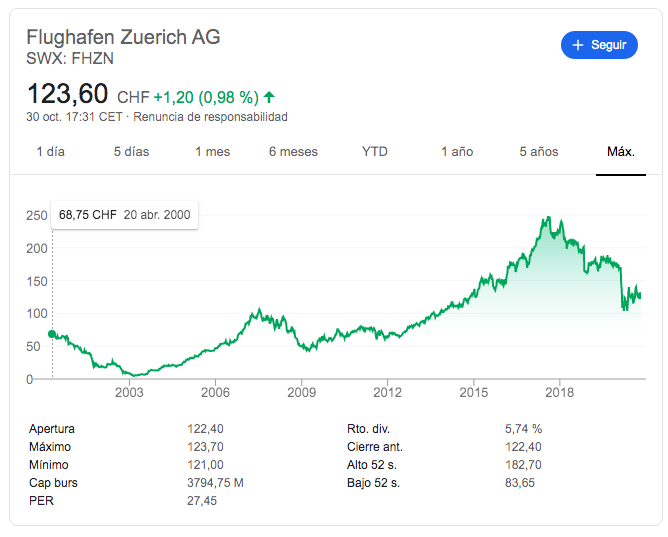Image resolution: width=668 pixels, height=537 pixels.
Task: Open Renuncia de responsabilidad link
Action: [210, 117]
